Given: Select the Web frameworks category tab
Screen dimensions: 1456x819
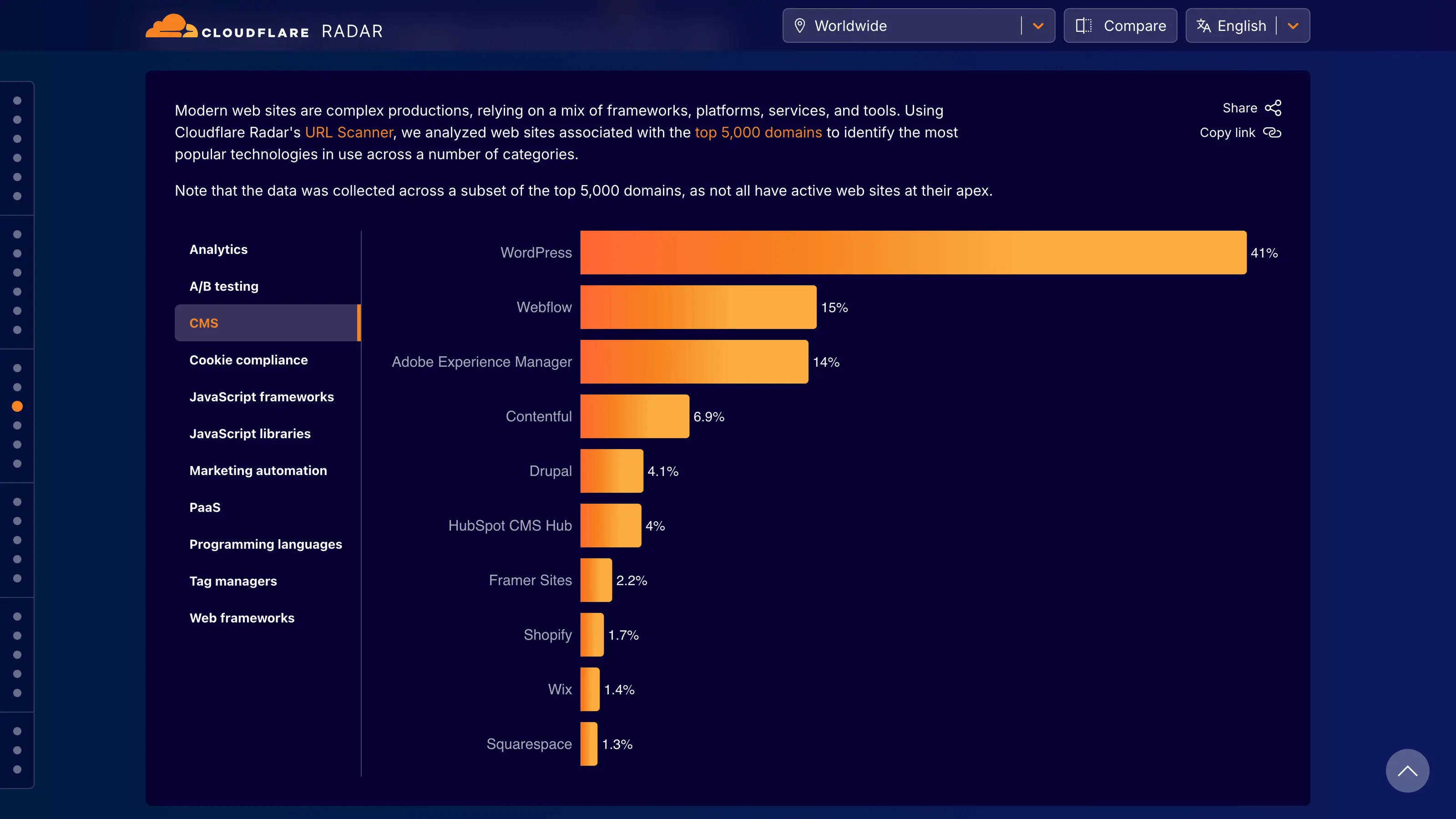Looking at the screenshot, I should coord(268,618).
